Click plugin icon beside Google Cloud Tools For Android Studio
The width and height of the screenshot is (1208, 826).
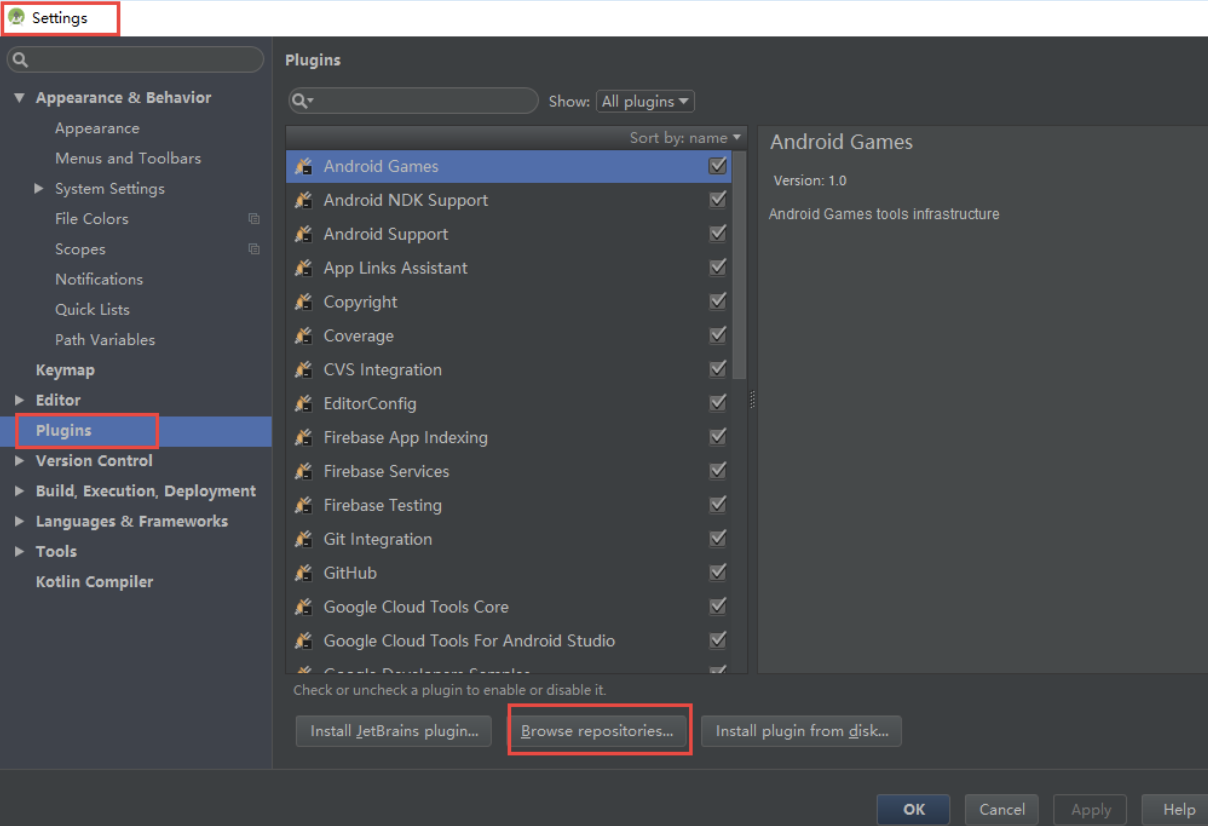(x=304, y=641)
